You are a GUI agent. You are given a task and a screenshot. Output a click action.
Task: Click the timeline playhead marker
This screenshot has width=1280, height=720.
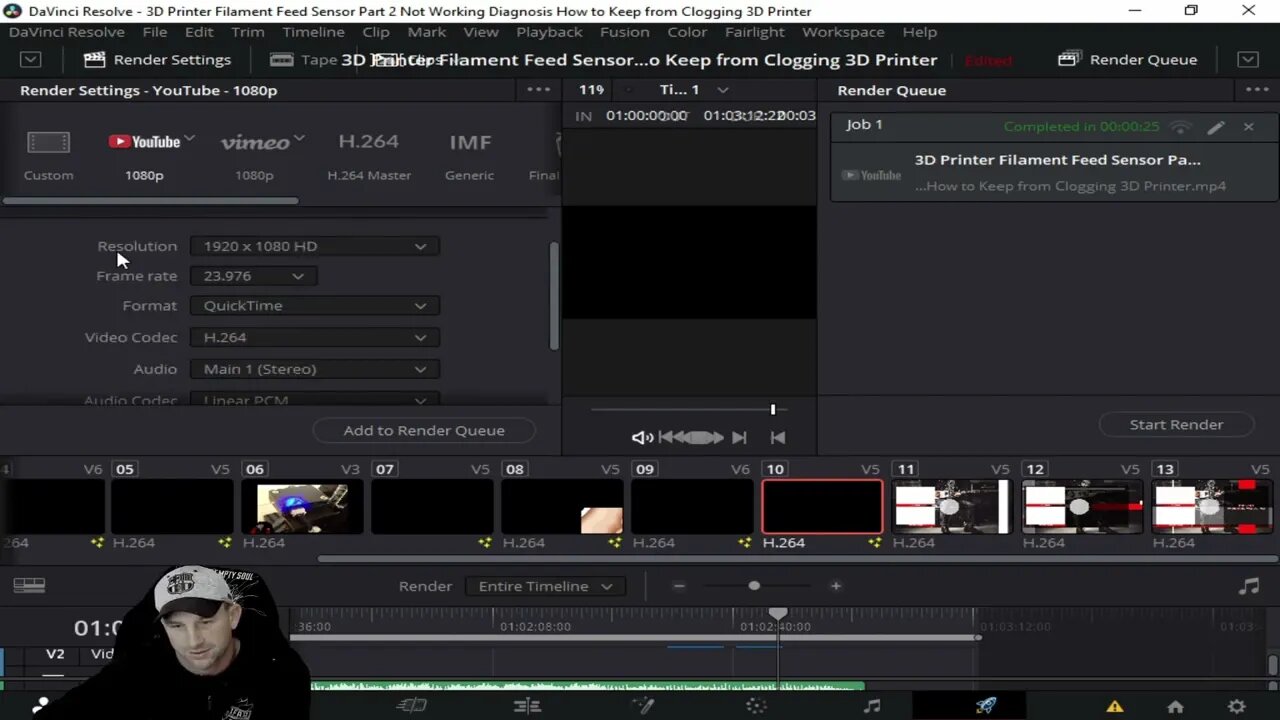point(778,613)
